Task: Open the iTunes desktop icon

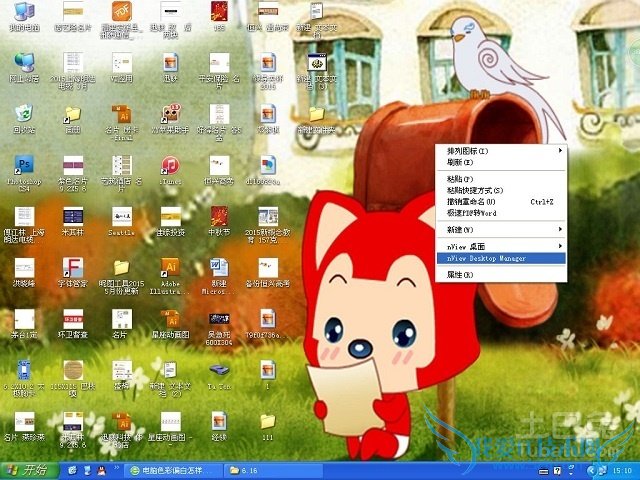Action: [x=169, y=166]
